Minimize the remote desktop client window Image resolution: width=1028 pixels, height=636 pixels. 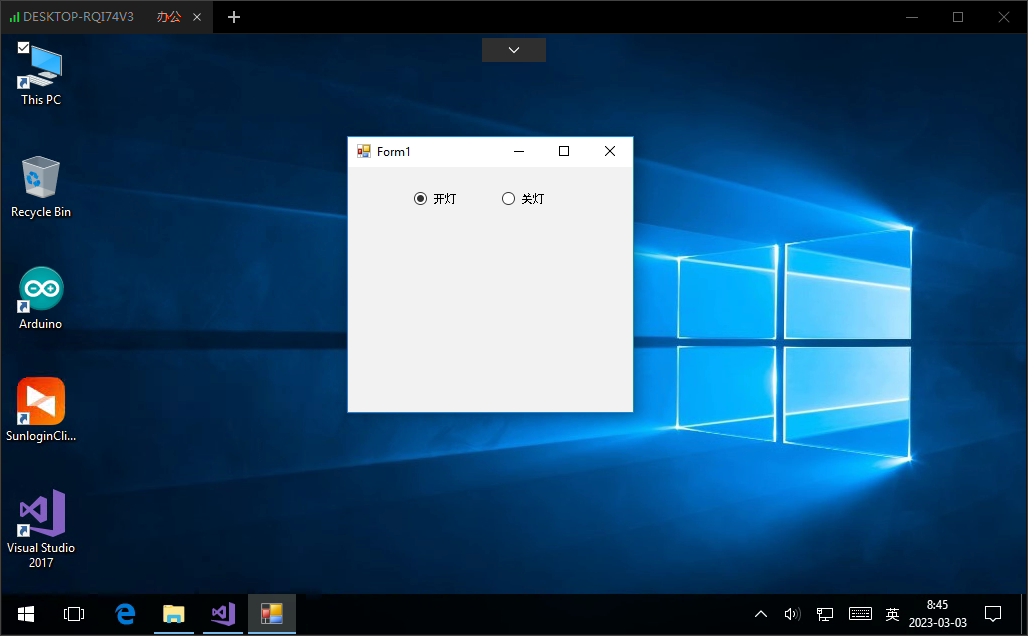pos(912,17)
